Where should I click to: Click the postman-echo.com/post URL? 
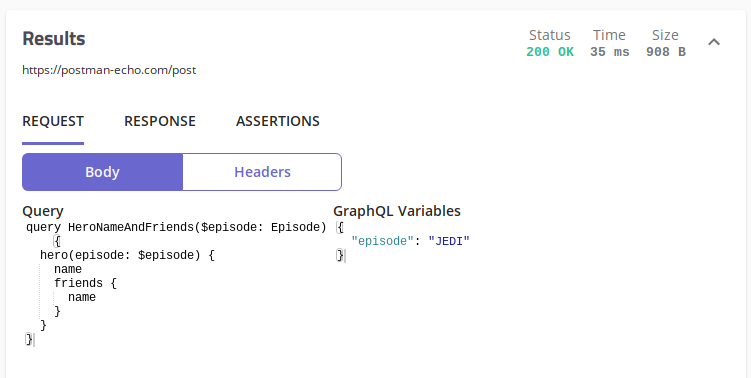pyautogui.click(x=109, y=70)
